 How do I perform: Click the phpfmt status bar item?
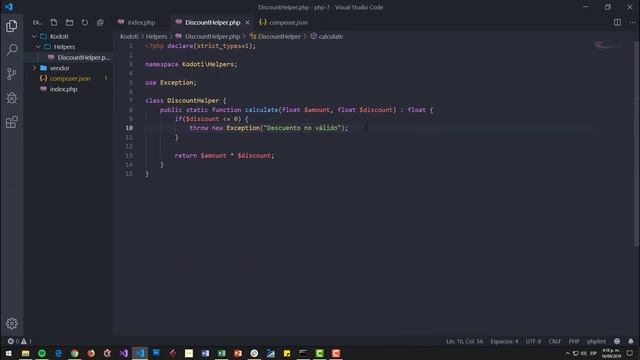596,341
